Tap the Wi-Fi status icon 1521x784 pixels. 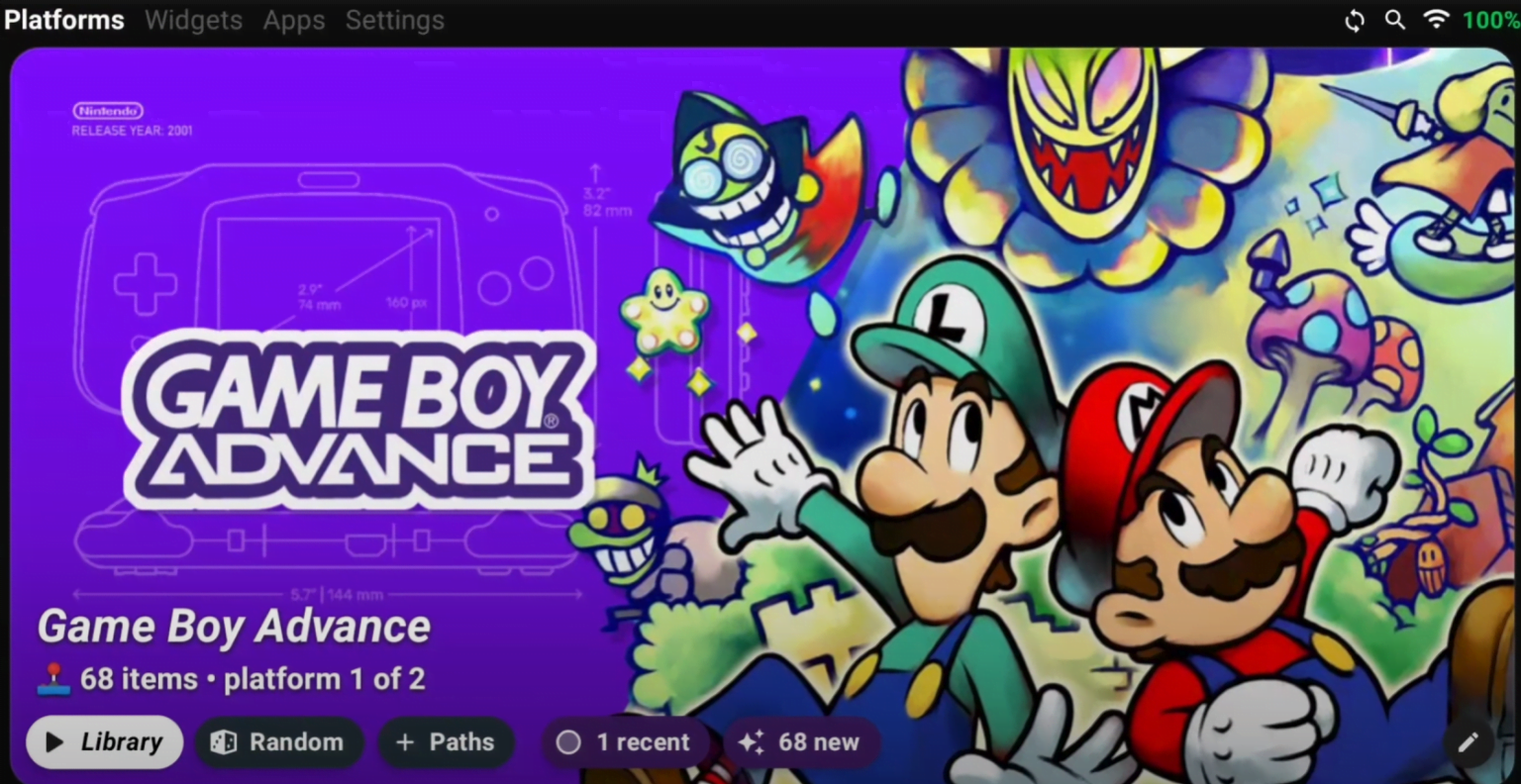(x=1436, y=20)
